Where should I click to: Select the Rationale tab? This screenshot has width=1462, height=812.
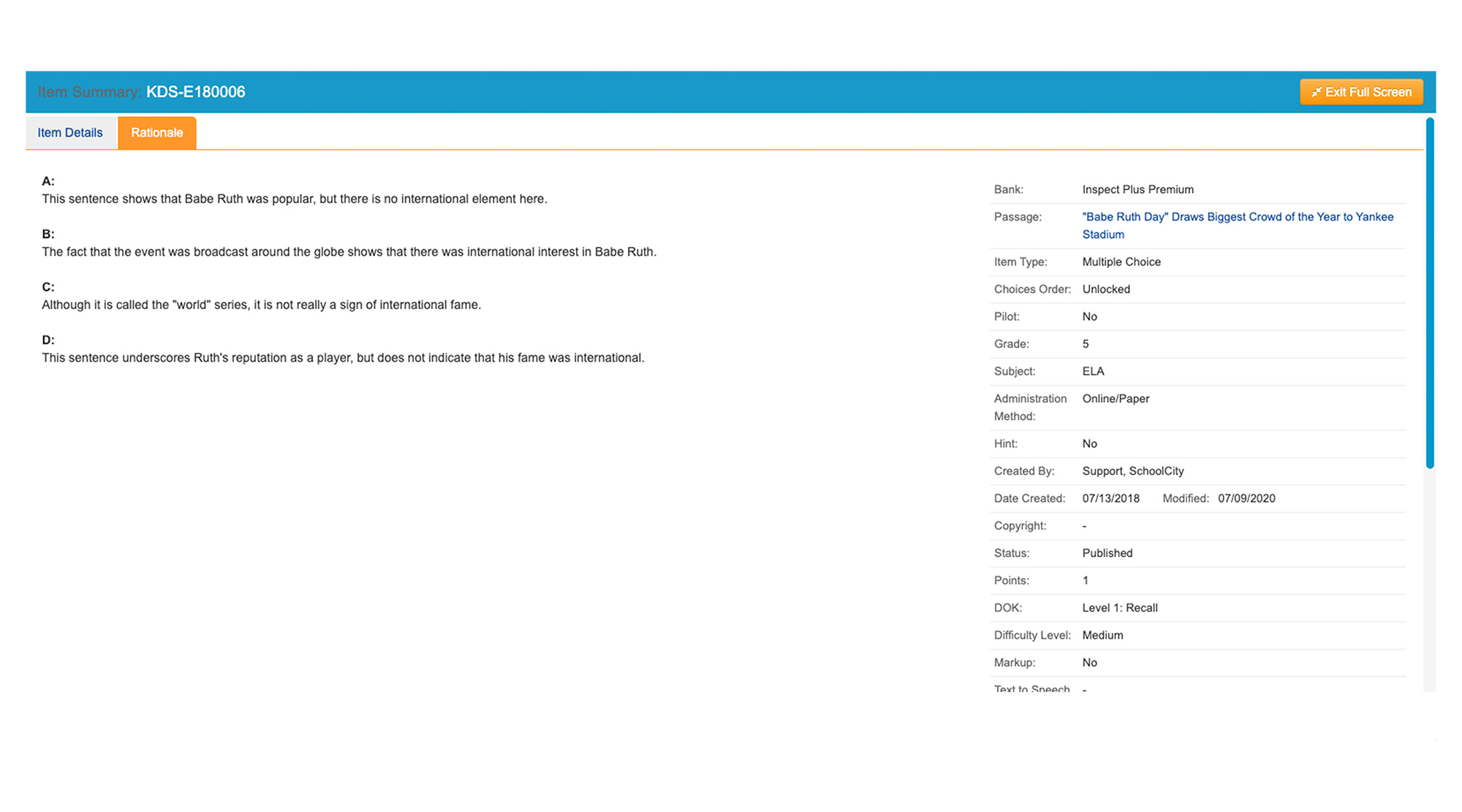click(x=157, y=133)
